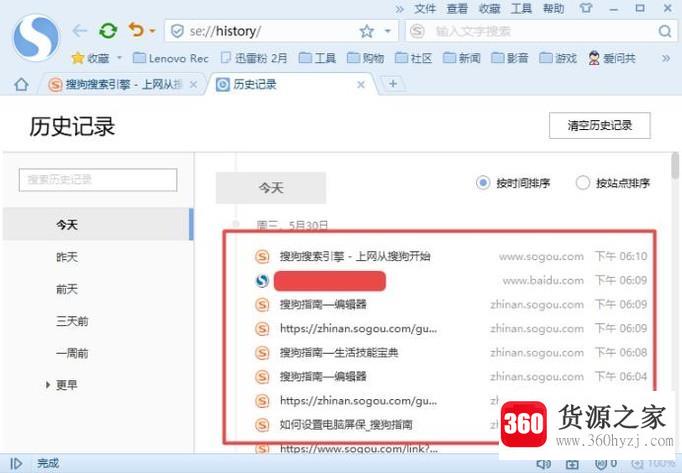Click the 清空历史记录 button
Viewport: 682px width, 473px height.
(x=599, y=125)
